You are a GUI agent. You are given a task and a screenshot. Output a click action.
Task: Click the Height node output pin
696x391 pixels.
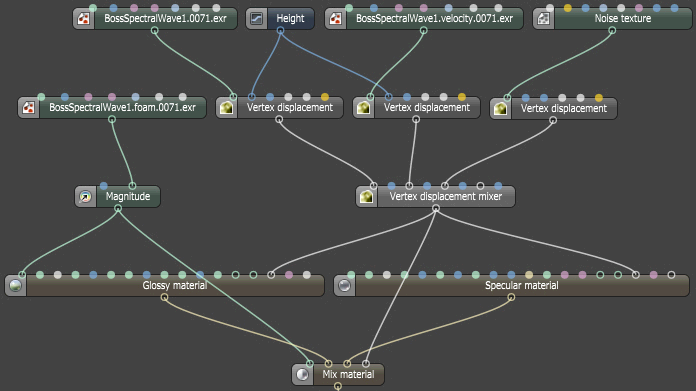click(280, 31)
